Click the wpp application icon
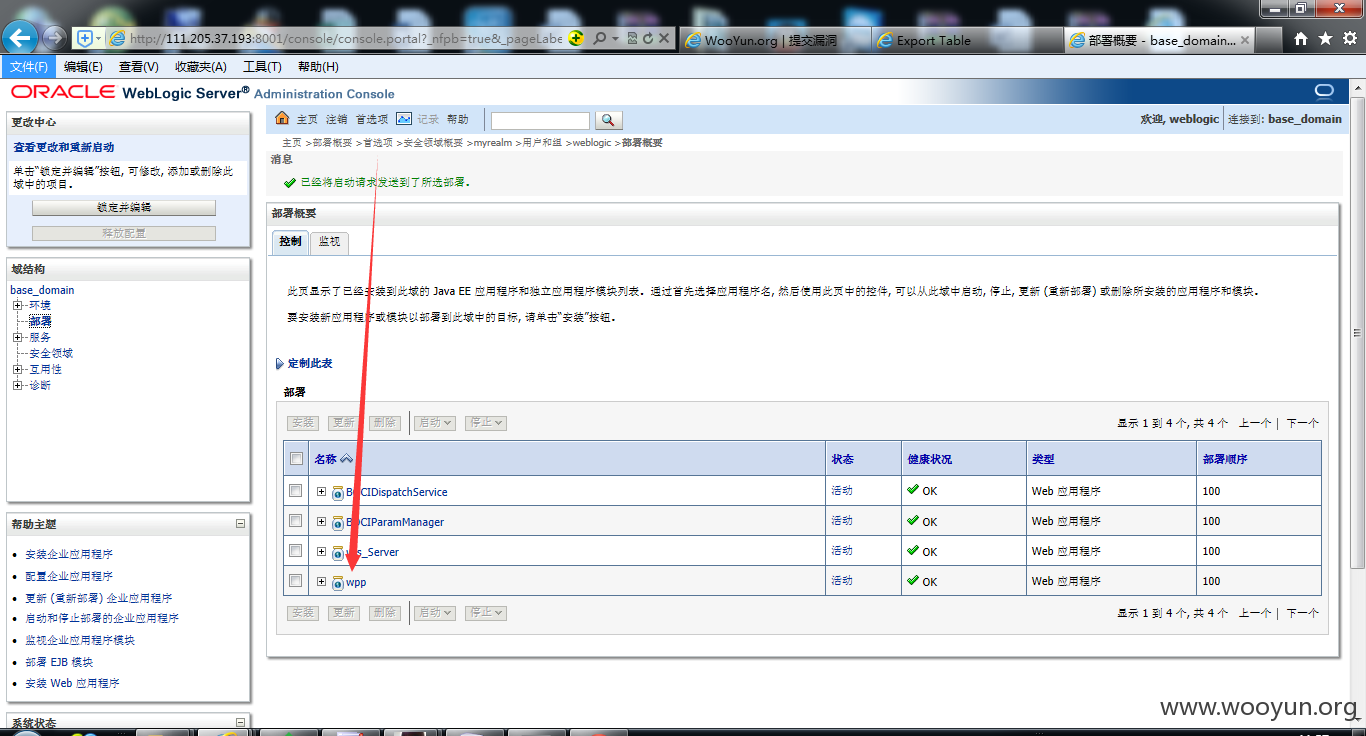This screenshot has width=1366, height=736. [x=338, y=582]
